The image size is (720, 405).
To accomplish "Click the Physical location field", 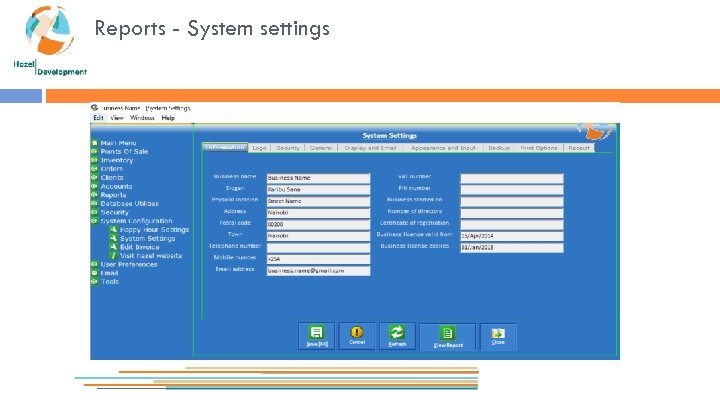I will (x=318, y=201).
